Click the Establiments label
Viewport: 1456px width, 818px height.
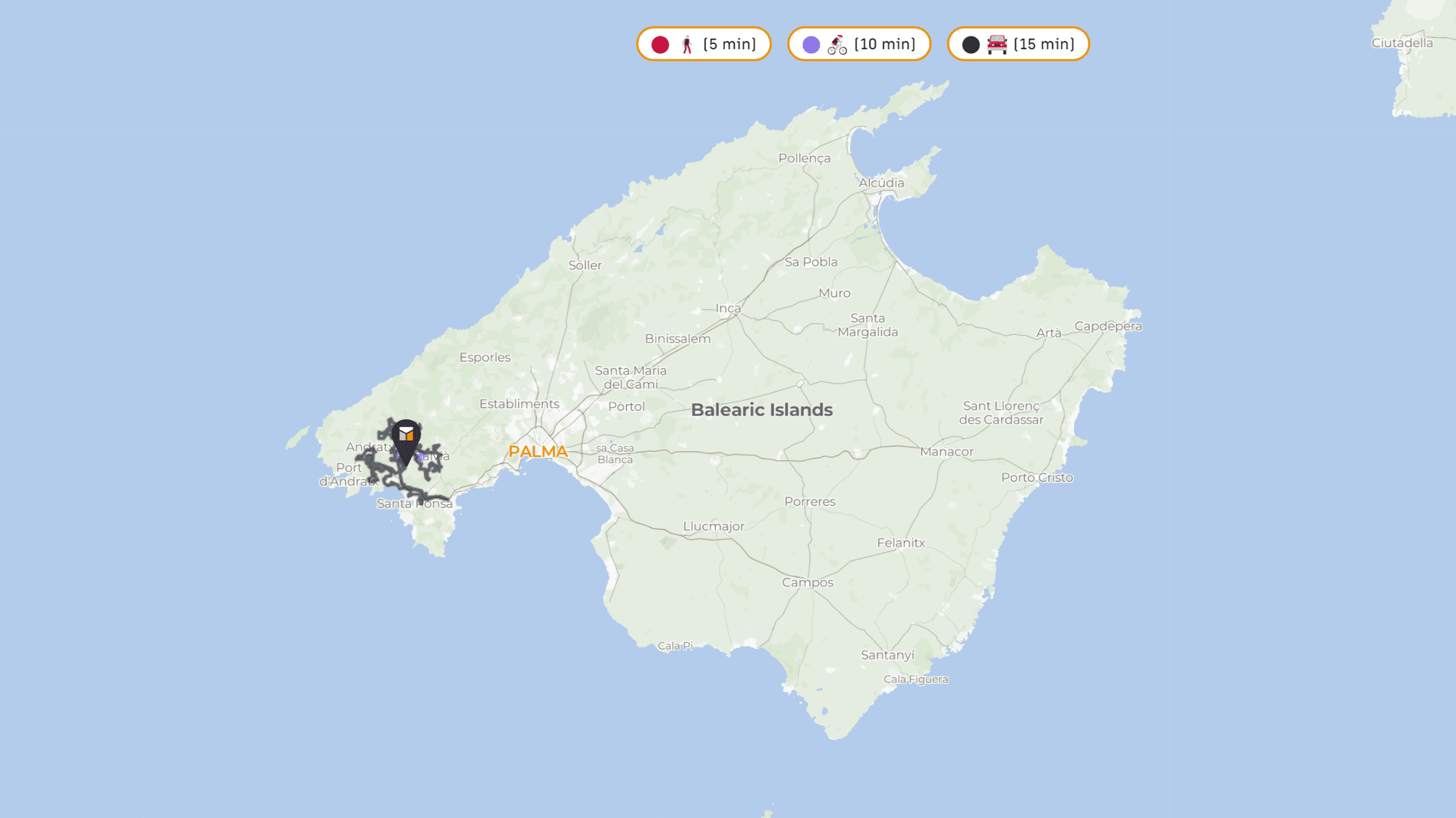[x=519, y=404]
